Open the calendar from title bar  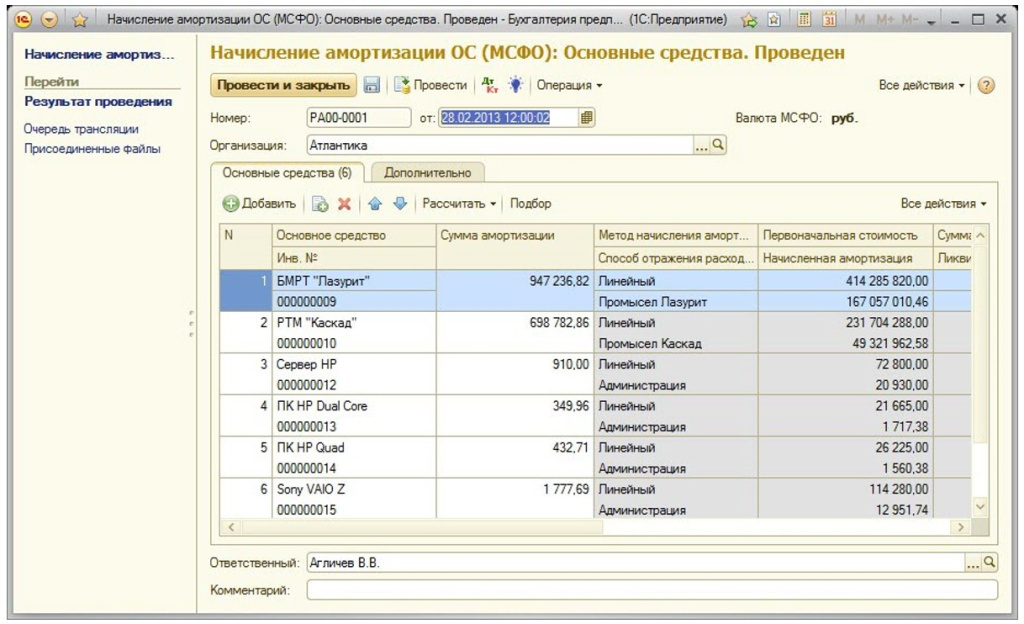829,20
